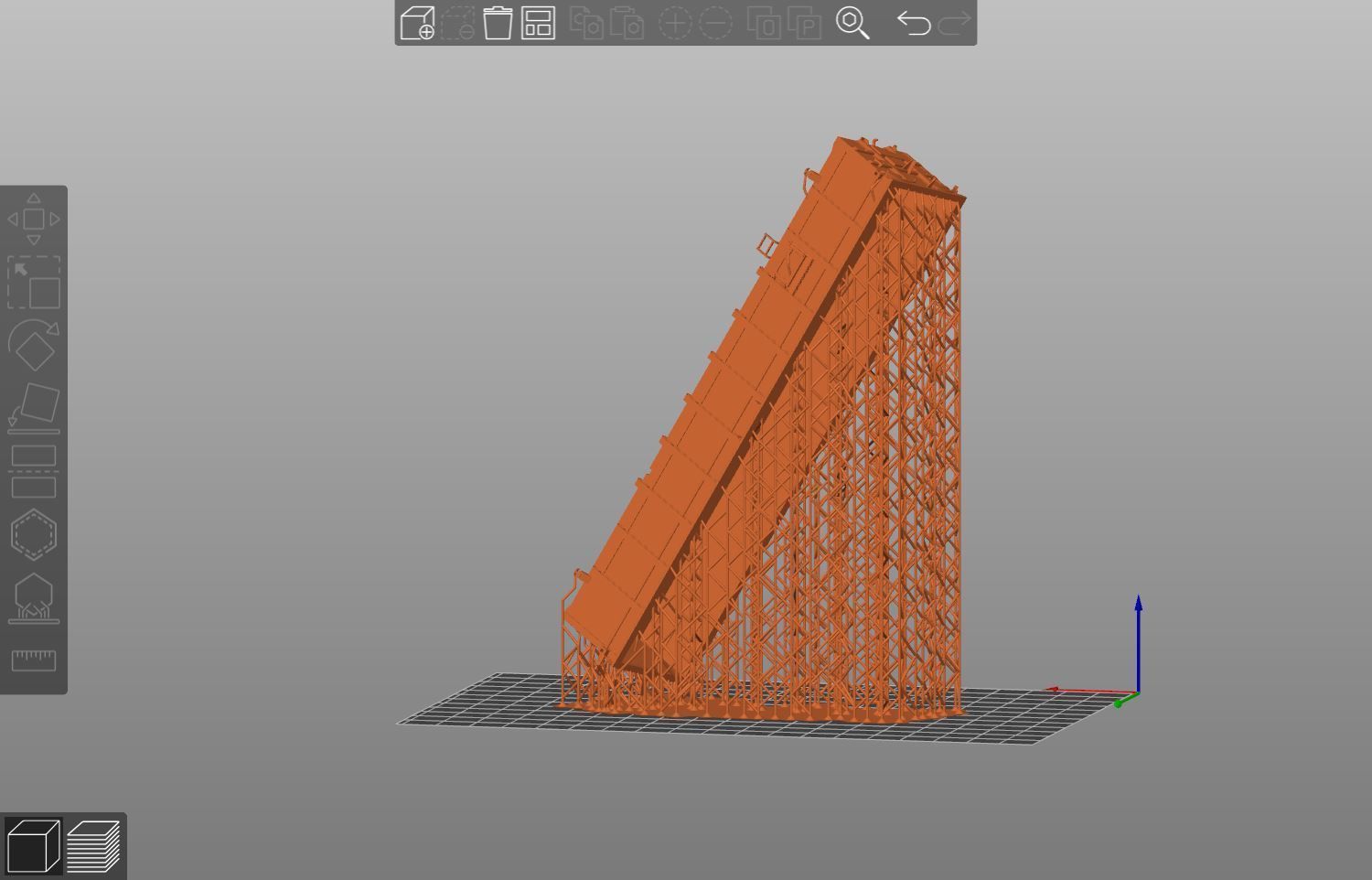
Task: Click the Split to objects icon
Action: click(764, 23)
